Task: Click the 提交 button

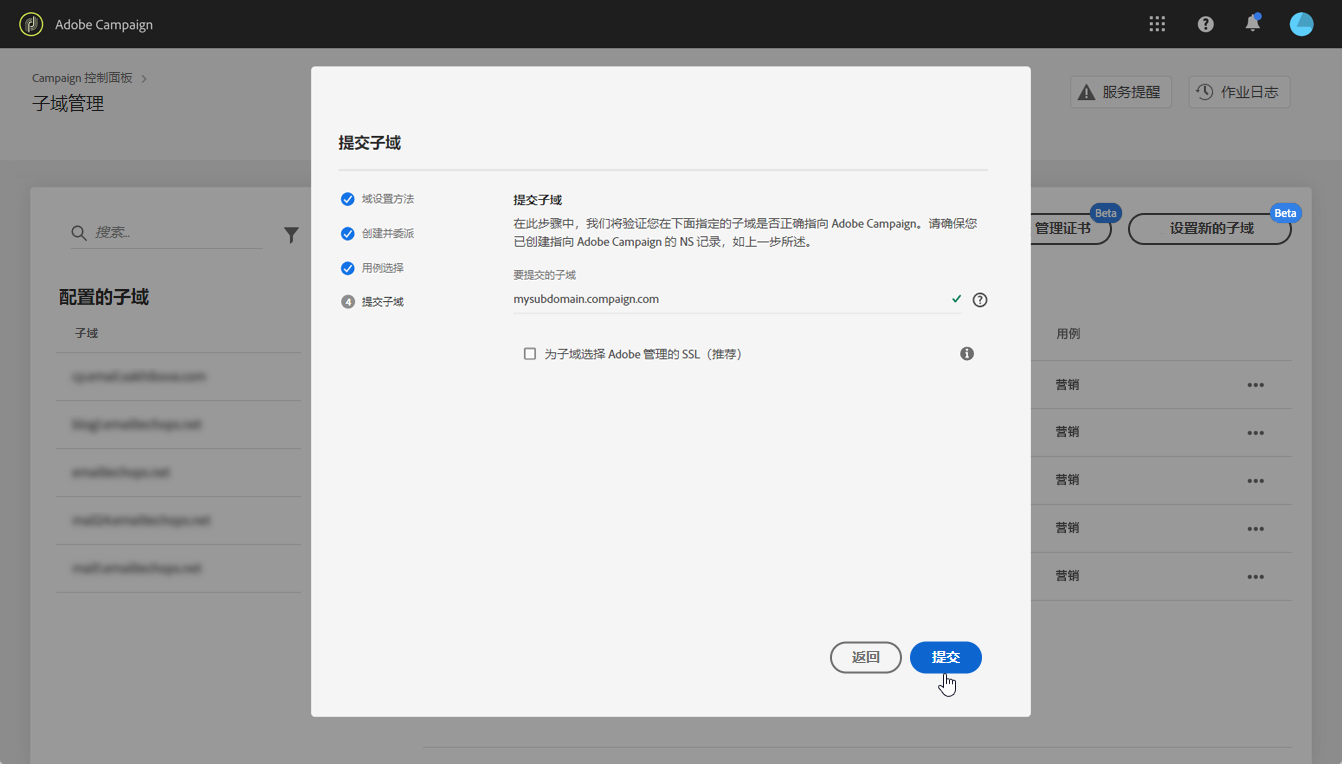Action: pyautogui.click(x=946, y=657)
